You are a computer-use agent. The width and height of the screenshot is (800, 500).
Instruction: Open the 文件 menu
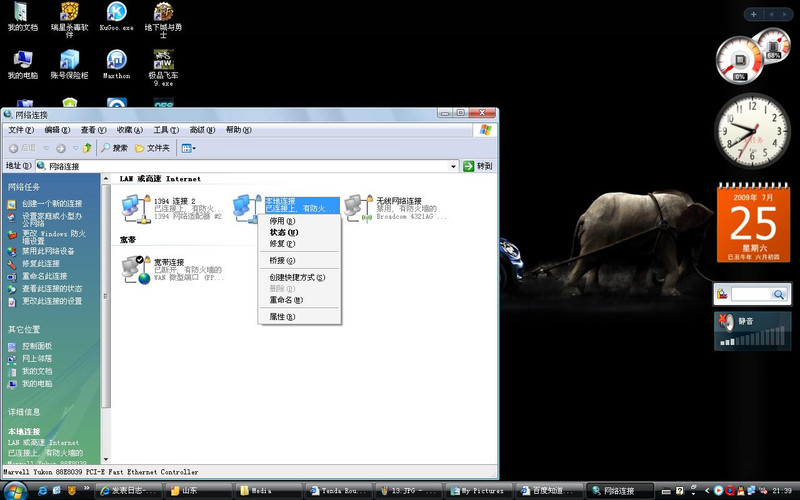(21, 130)
